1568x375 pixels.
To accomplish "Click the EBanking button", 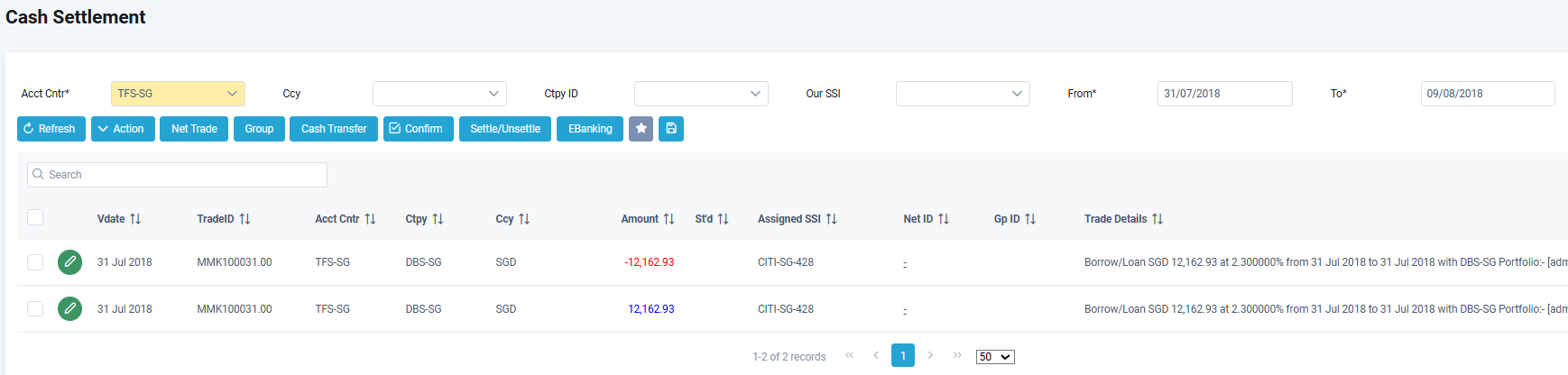I will pos(590,129).
